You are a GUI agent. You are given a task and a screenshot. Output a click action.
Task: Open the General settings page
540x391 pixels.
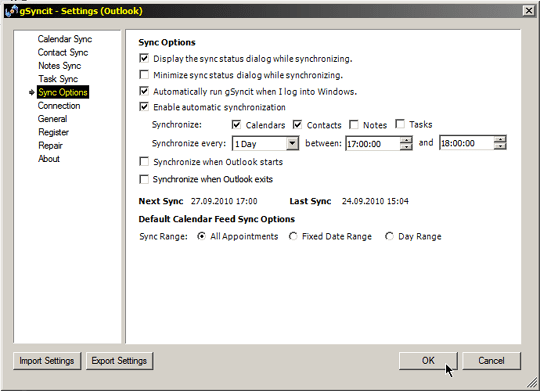pyautogui.click(x=52, y=119)
